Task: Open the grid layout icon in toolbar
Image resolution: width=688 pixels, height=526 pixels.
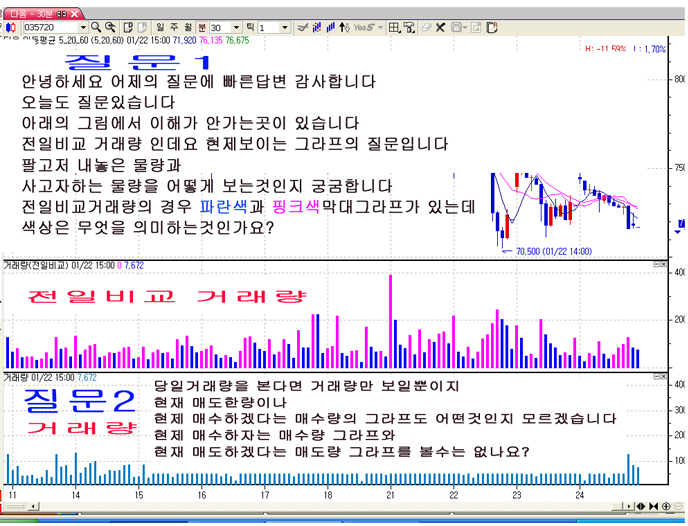Action: pyautogui.click(x=394, y=27)
